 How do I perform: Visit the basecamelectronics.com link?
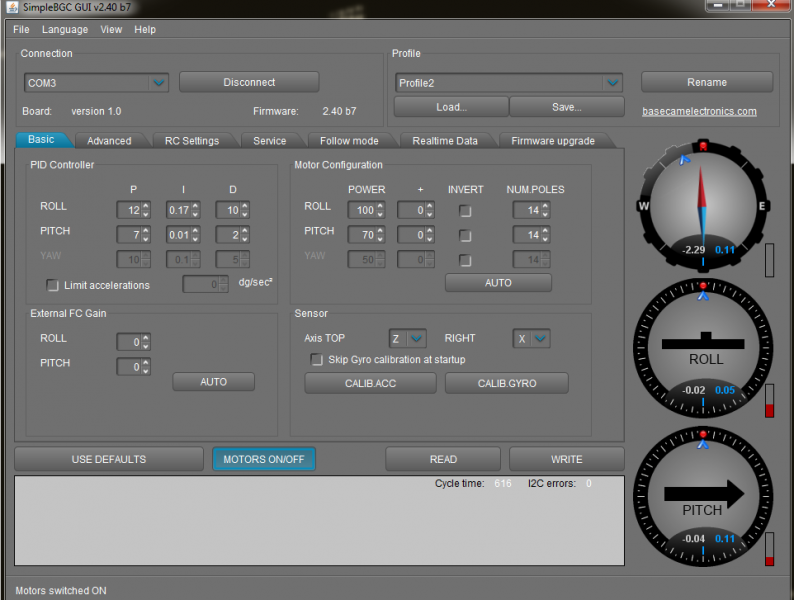(699, 112)
